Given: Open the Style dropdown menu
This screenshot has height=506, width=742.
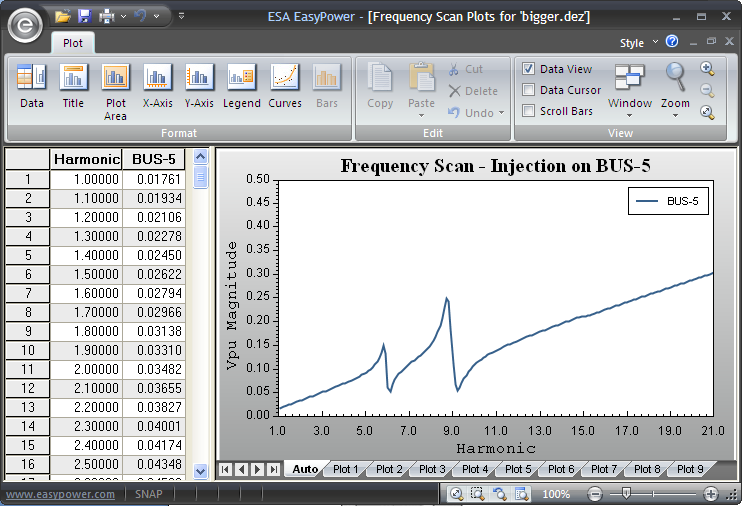Looking at the screenshot, I should (637, 43).
